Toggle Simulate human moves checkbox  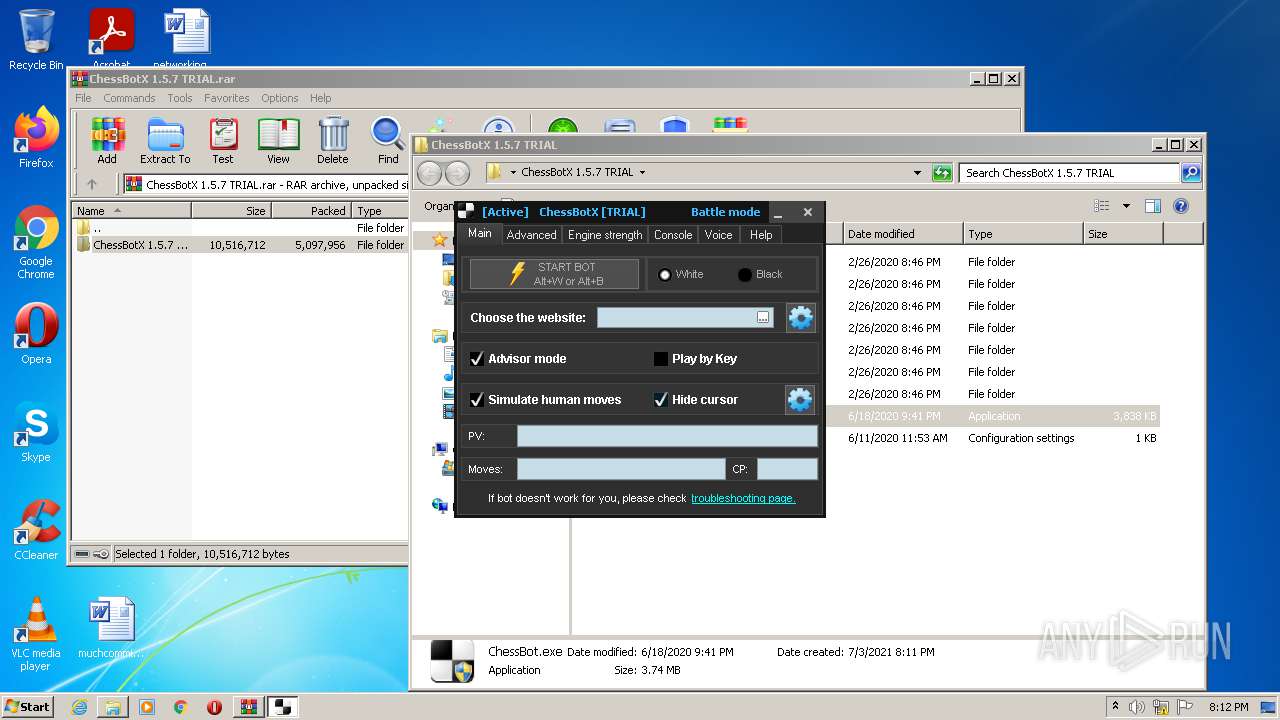click(477, 399)
